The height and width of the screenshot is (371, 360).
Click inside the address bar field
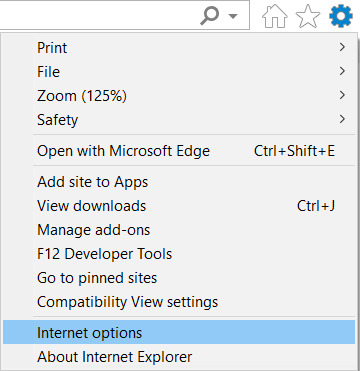point(97,15)
